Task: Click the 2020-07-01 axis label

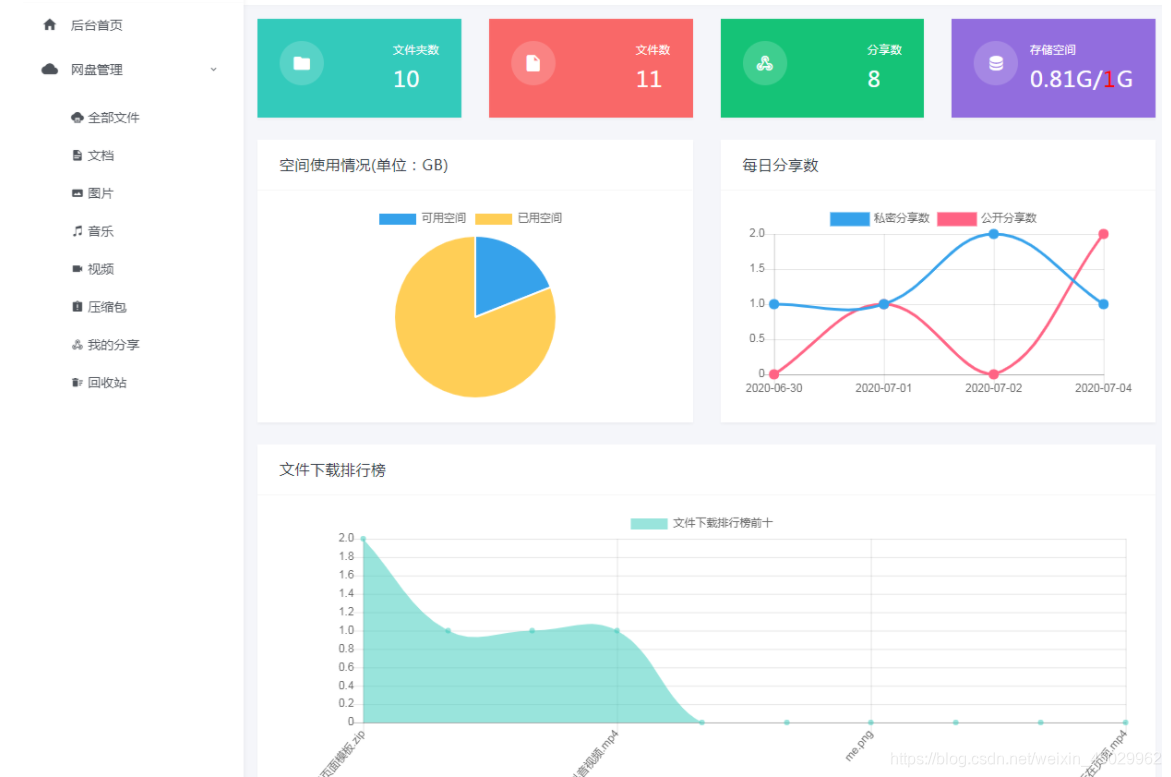Action: 883,388
